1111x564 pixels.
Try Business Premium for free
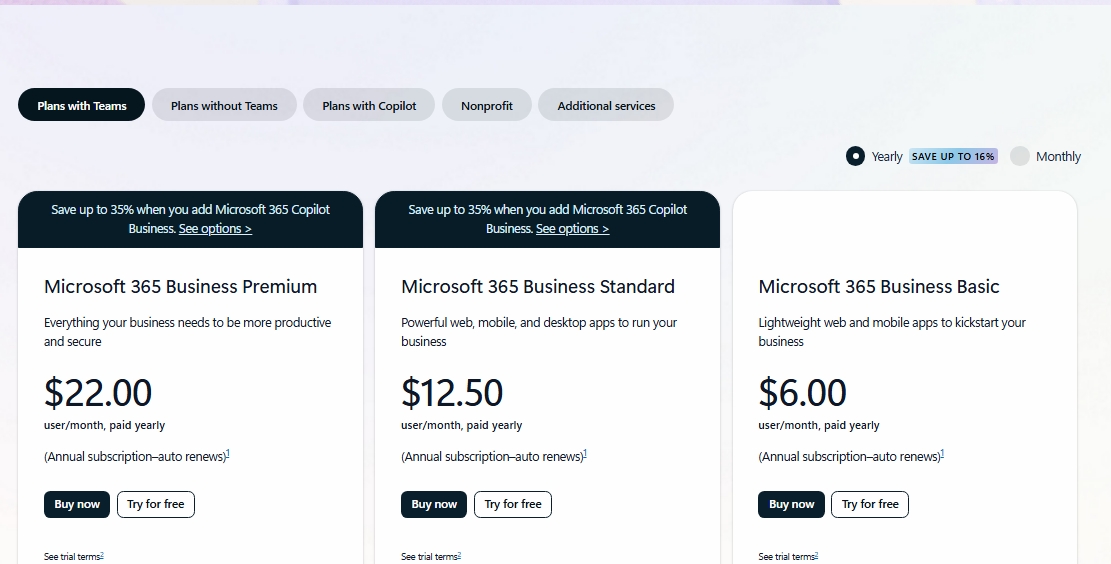coord(156,504)
